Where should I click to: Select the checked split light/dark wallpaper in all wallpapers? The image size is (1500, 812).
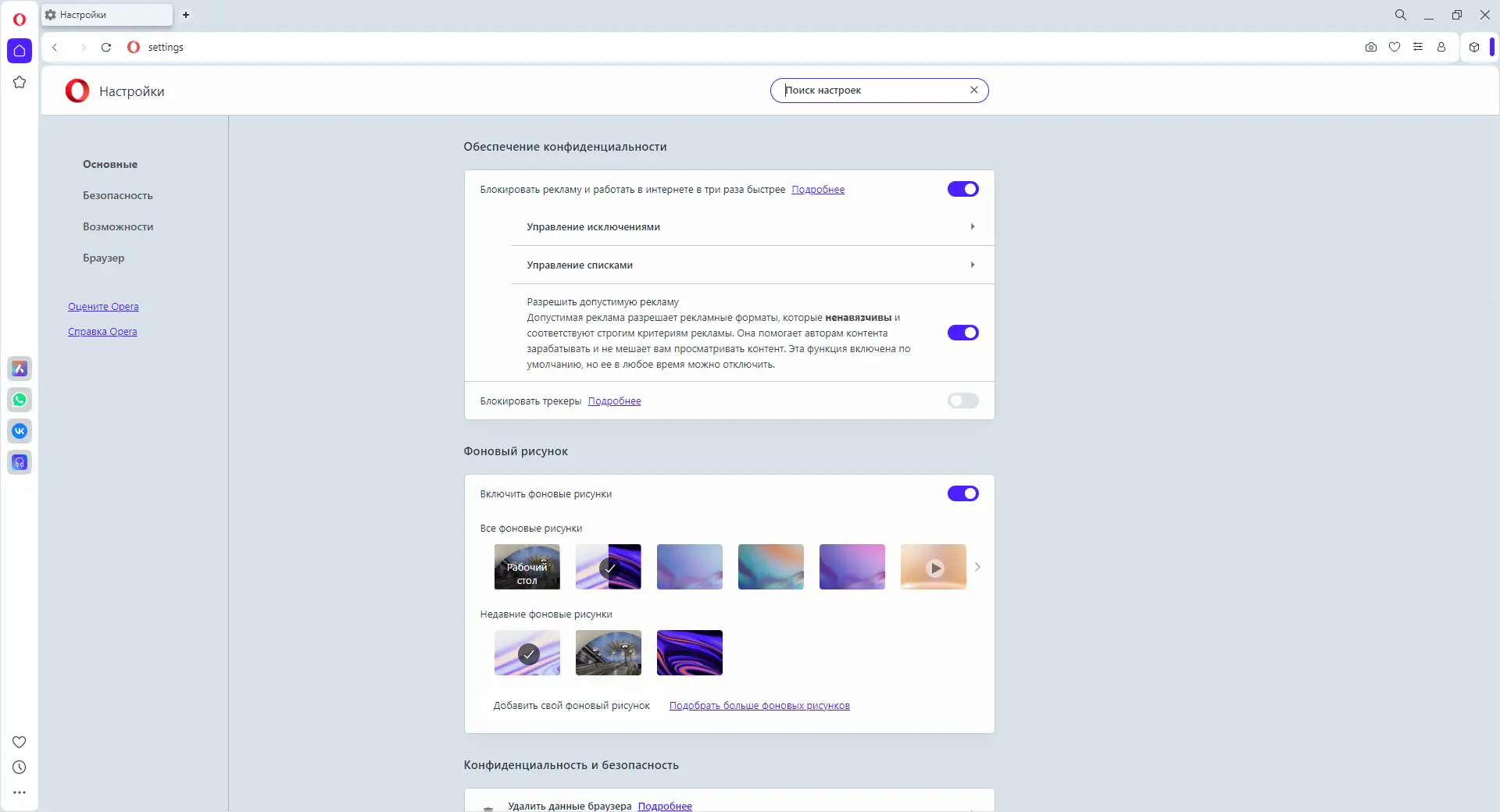point(609,567)
